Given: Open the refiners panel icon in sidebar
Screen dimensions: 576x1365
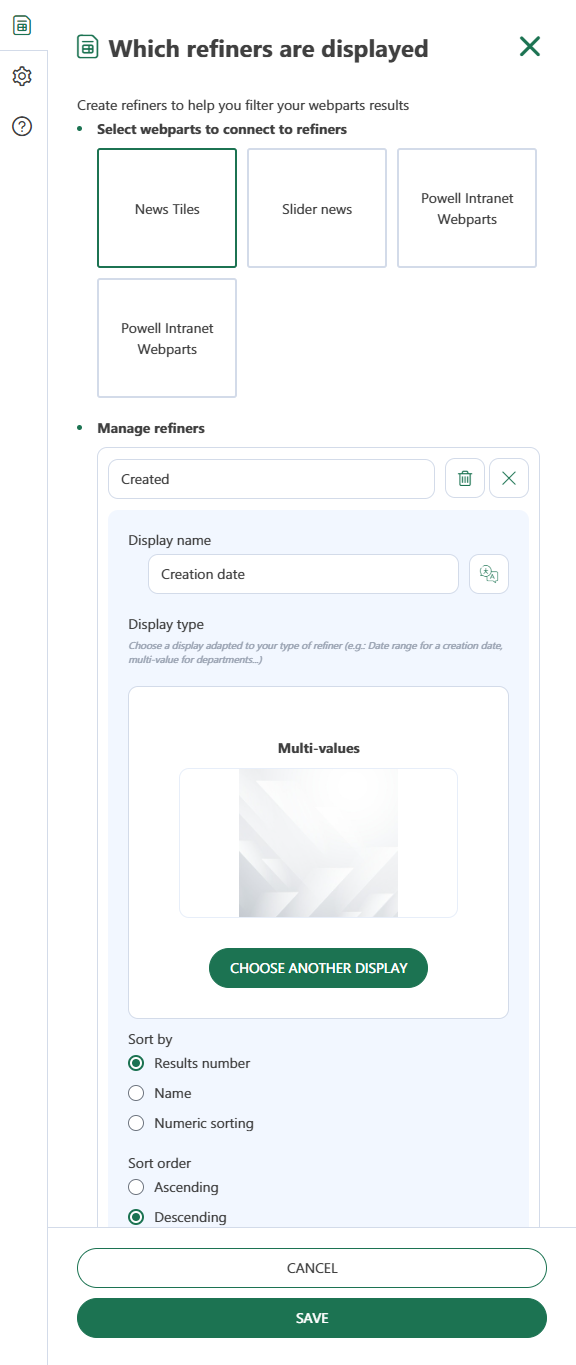Looking at the screenshot, I should point(22,26).
